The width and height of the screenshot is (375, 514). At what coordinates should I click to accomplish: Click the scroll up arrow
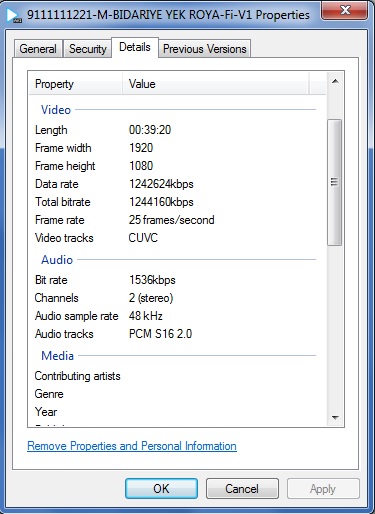[335, 81]
